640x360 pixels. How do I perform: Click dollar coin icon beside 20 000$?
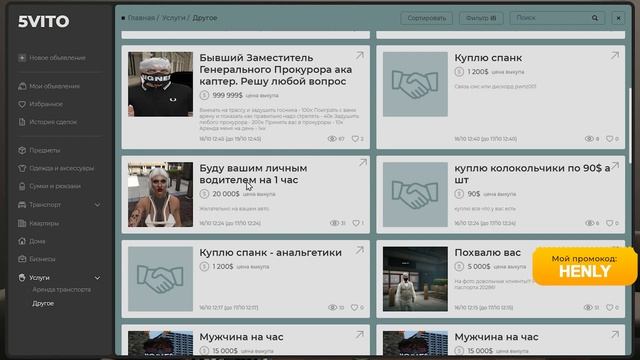click(204, 194)
